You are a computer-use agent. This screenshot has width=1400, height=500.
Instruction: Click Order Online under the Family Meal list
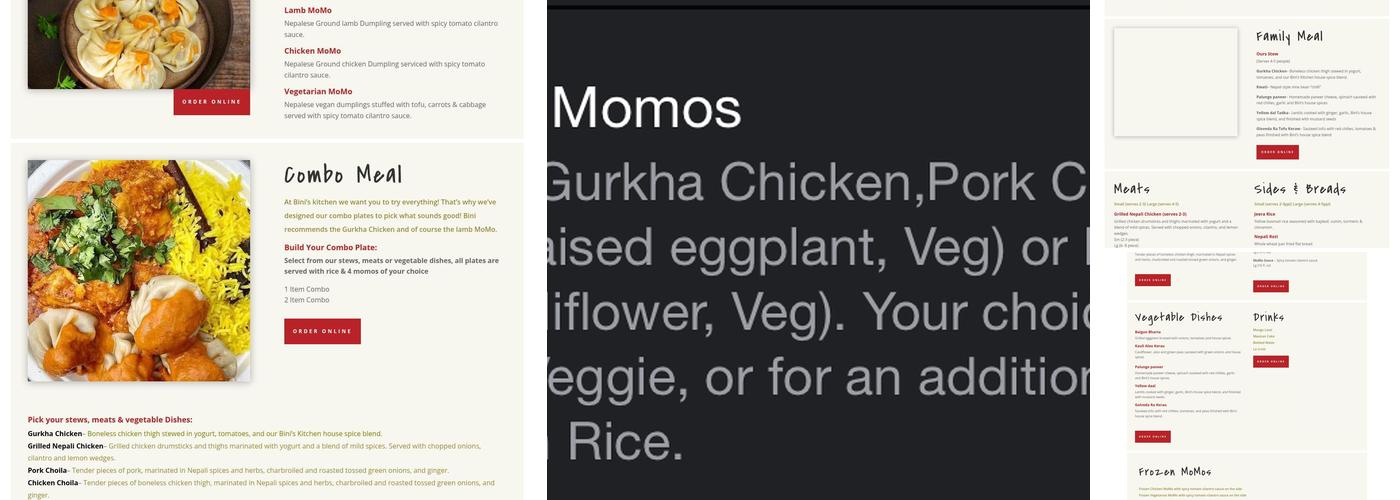(1277, 152)
